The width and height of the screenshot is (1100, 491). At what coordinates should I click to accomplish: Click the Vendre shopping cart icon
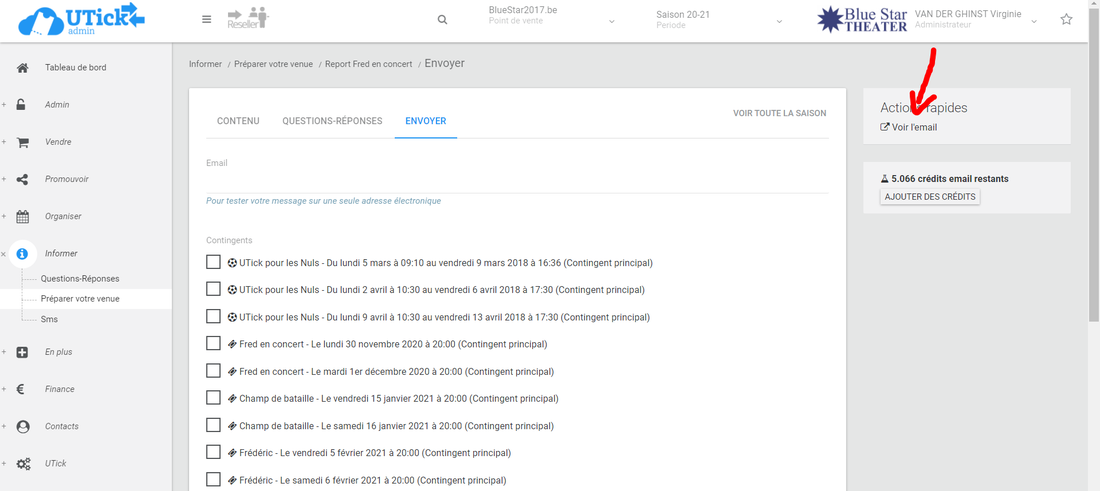click(x=23, y=142)
